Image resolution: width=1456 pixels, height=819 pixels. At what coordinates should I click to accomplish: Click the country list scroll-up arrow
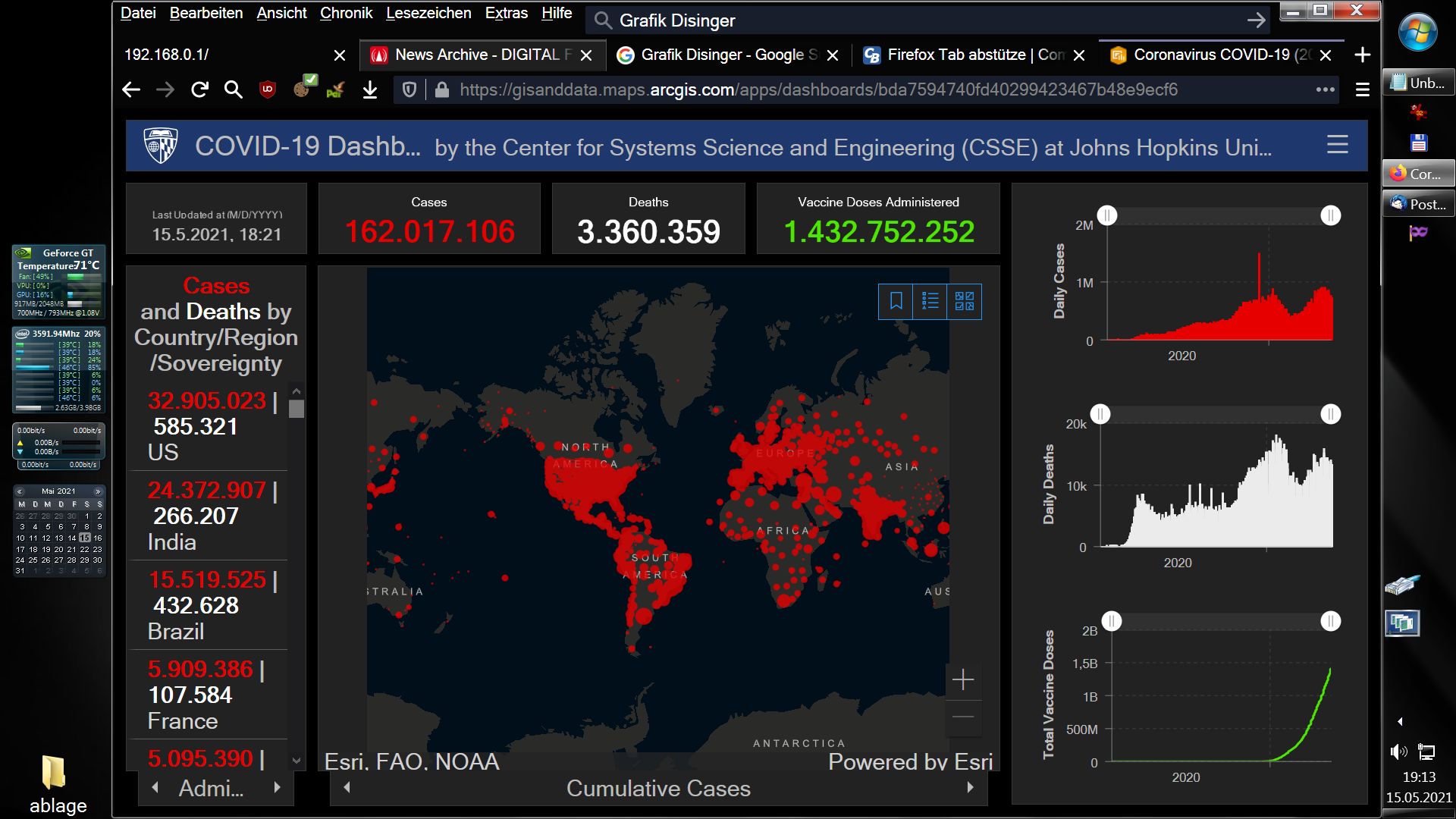click(x=297, y=391)
